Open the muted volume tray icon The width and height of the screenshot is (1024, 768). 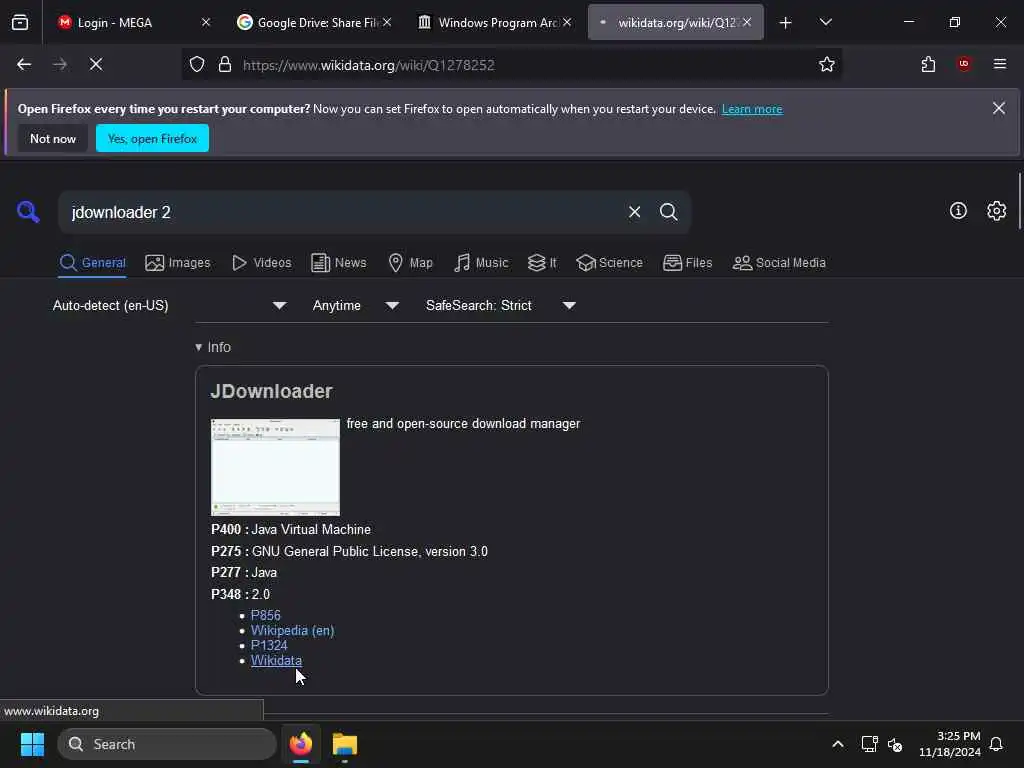point(895,744)
